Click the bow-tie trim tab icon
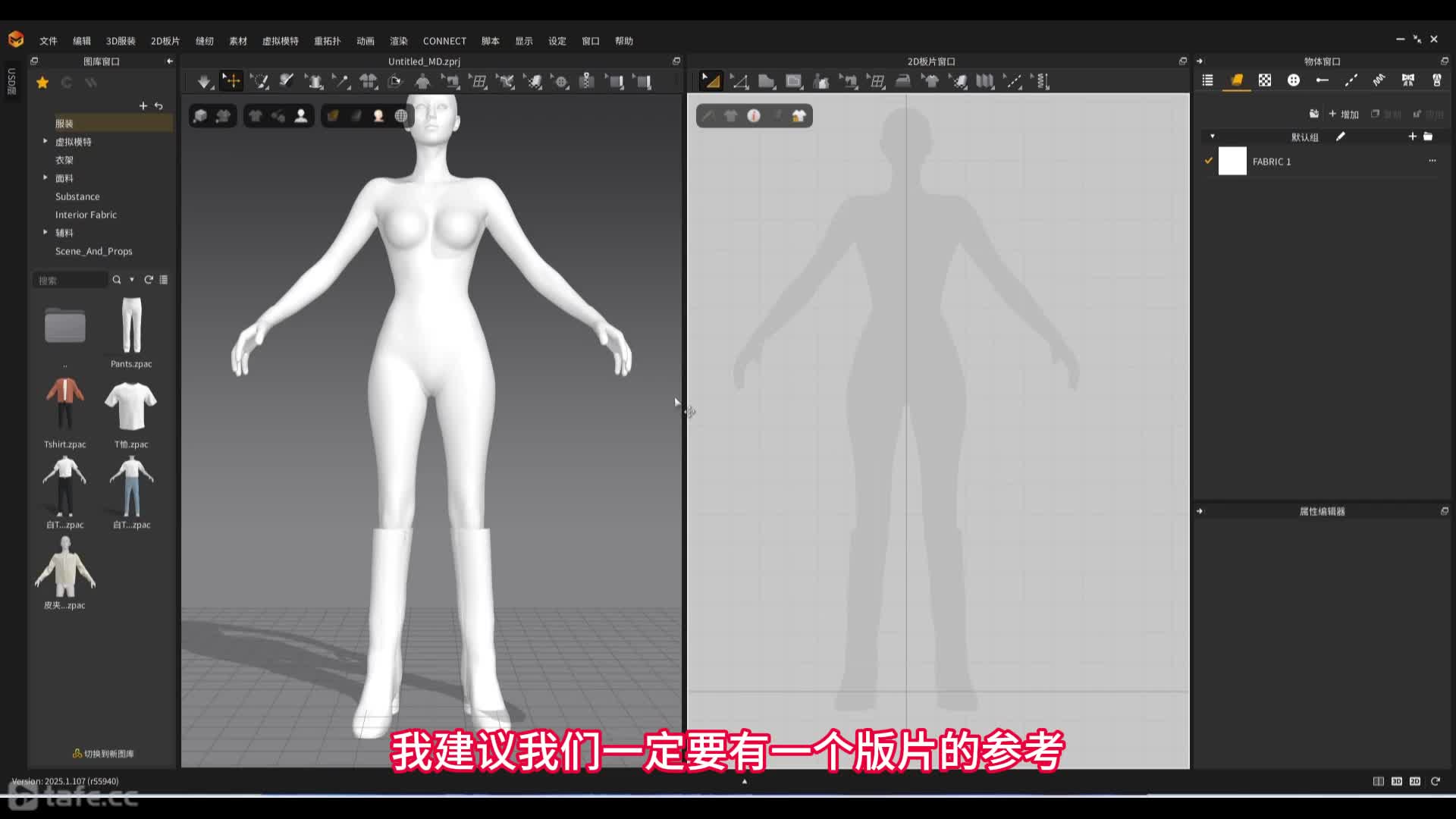The width and height of the screenshot is (1456, 819). (x=1407, y=80)
